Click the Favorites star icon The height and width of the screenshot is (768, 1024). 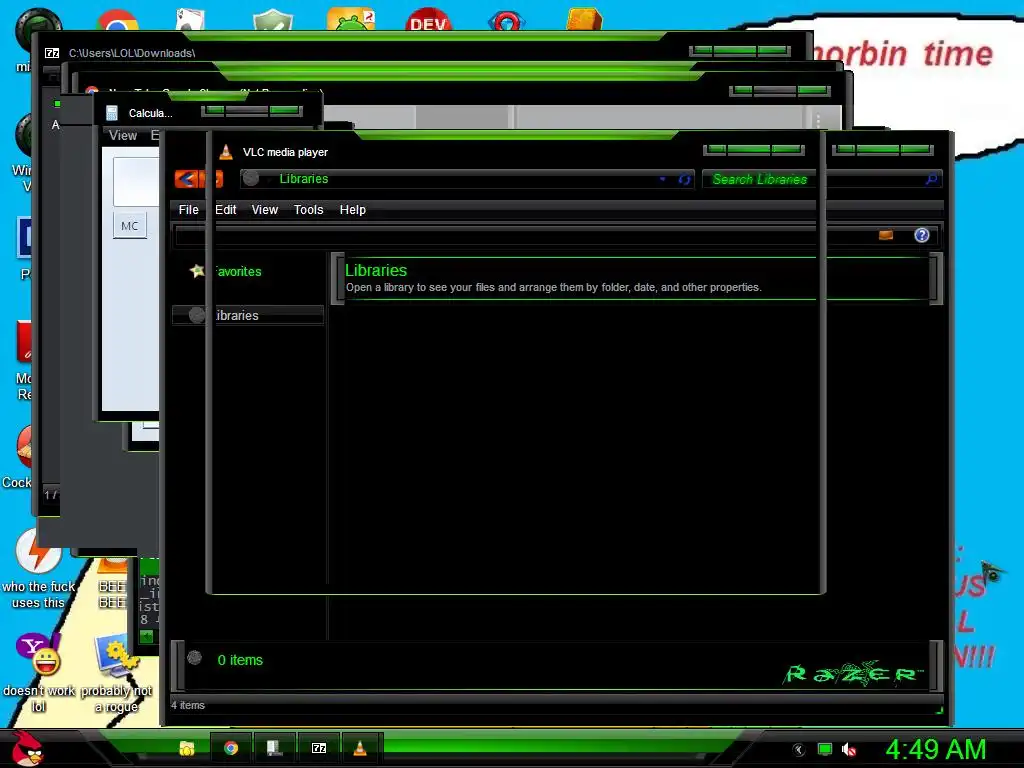(197, 270)
